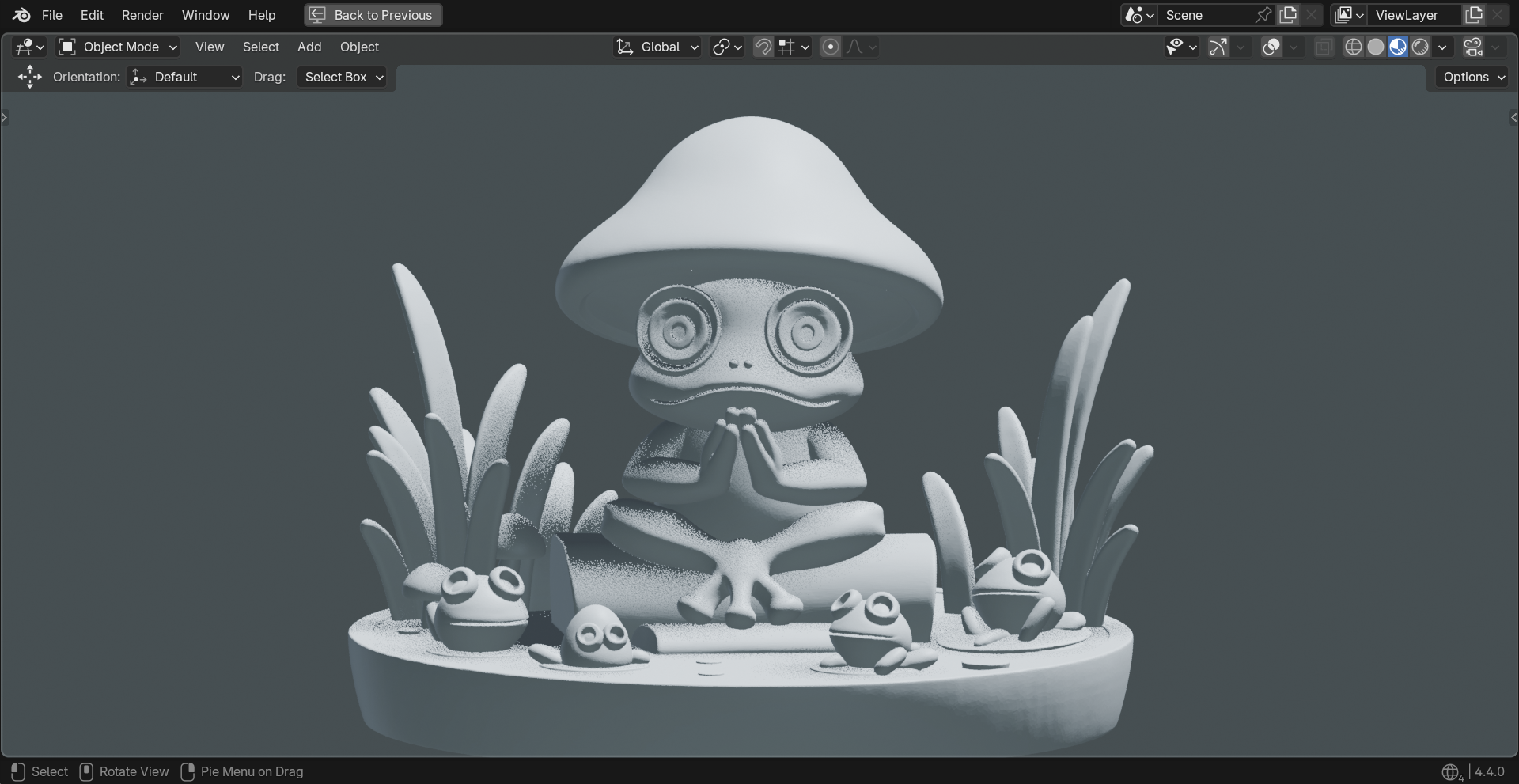
Task: Switch to wireframe viewport shading
Action: [1354, 47]
